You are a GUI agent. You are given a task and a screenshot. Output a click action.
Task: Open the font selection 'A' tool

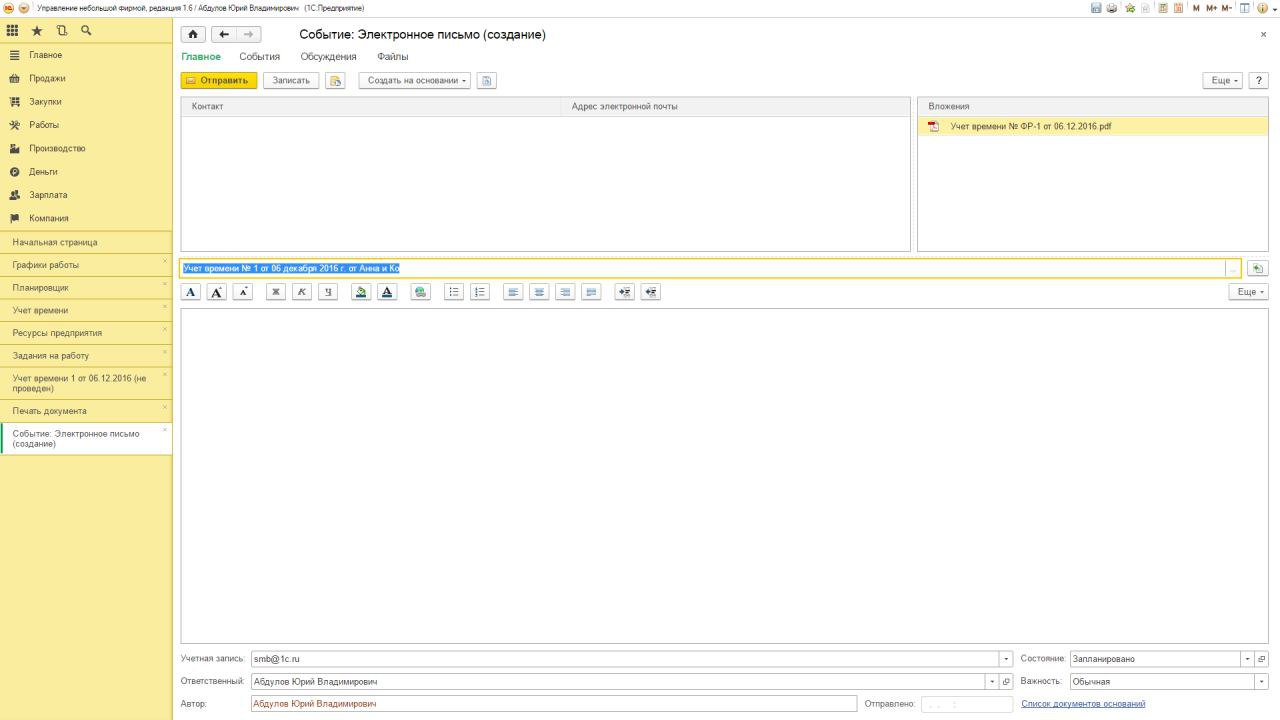pos(191,292)
